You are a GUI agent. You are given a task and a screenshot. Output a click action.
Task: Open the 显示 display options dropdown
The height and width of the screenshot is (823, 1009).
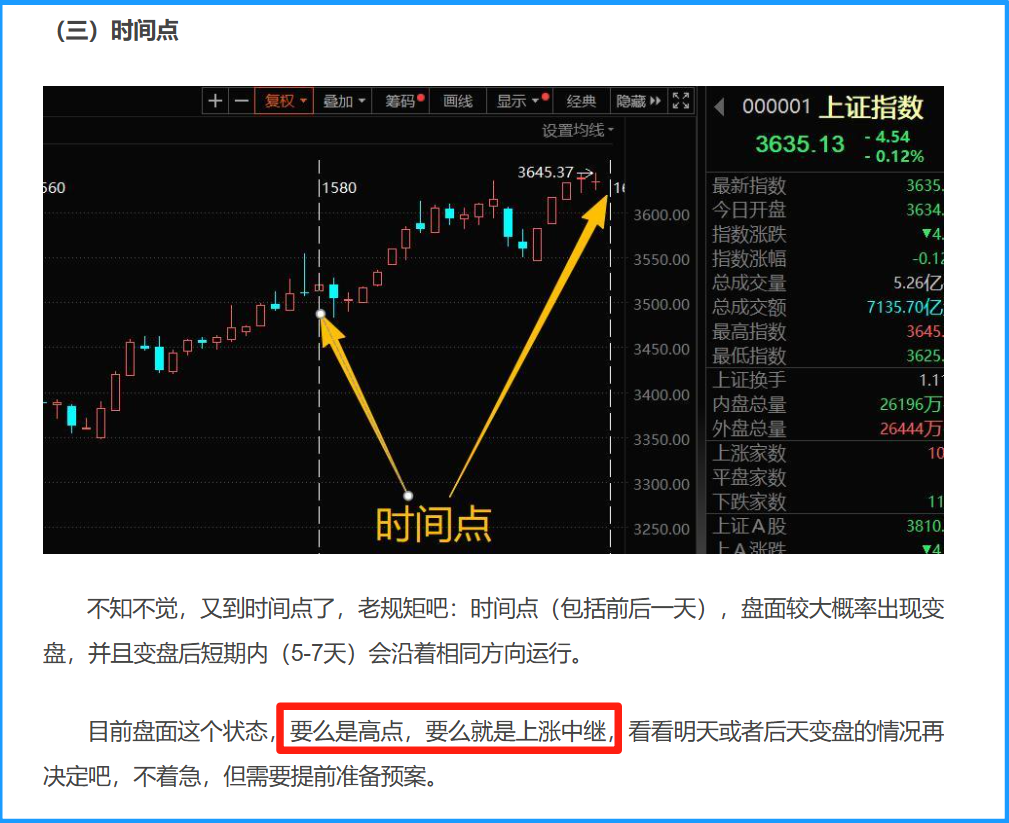pyautogui.click(x=512, y=101)
